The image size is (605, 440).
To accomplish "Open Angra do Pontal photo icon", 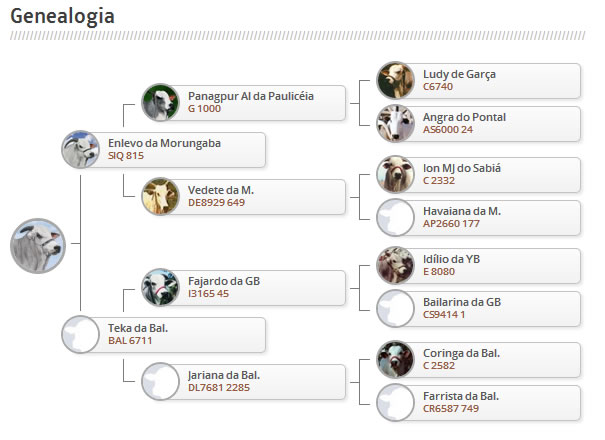I will click(x=395, y=124).
